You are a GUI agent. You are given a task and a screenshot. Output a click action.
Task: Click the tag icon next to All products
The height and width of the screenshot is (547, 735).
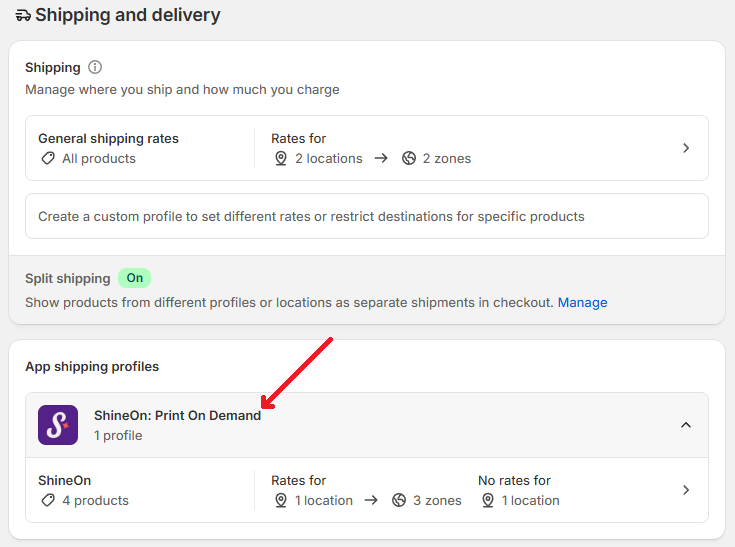pyautogui.click(x=48, y=158)
